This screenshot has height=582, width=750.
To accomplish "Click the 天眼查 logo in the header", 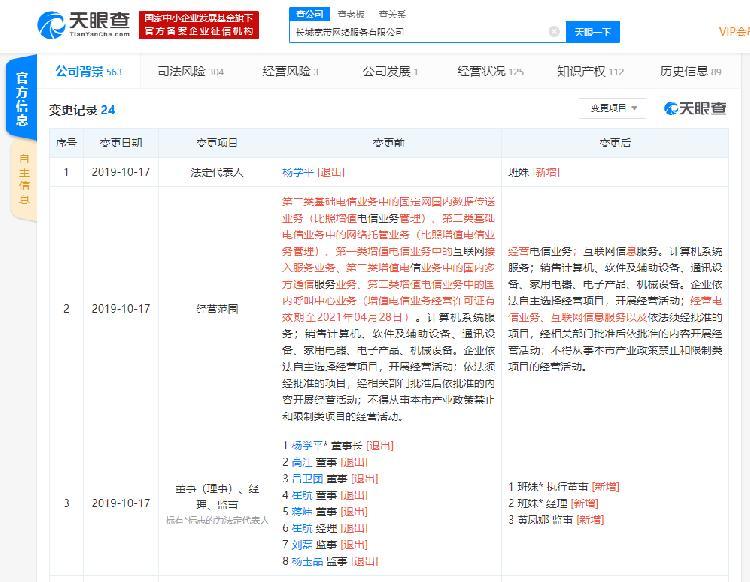I will coord(84,25).
